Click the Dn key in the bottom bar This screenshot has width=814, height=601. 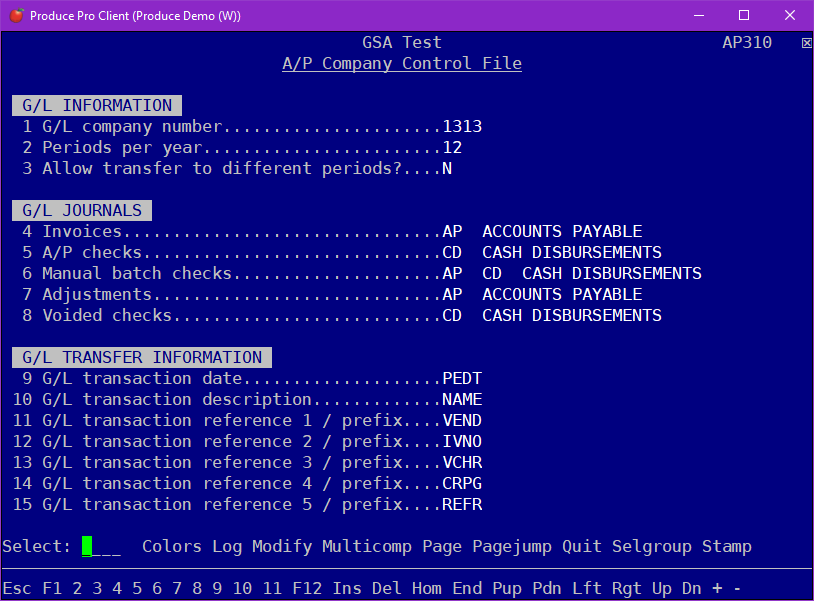691,588
